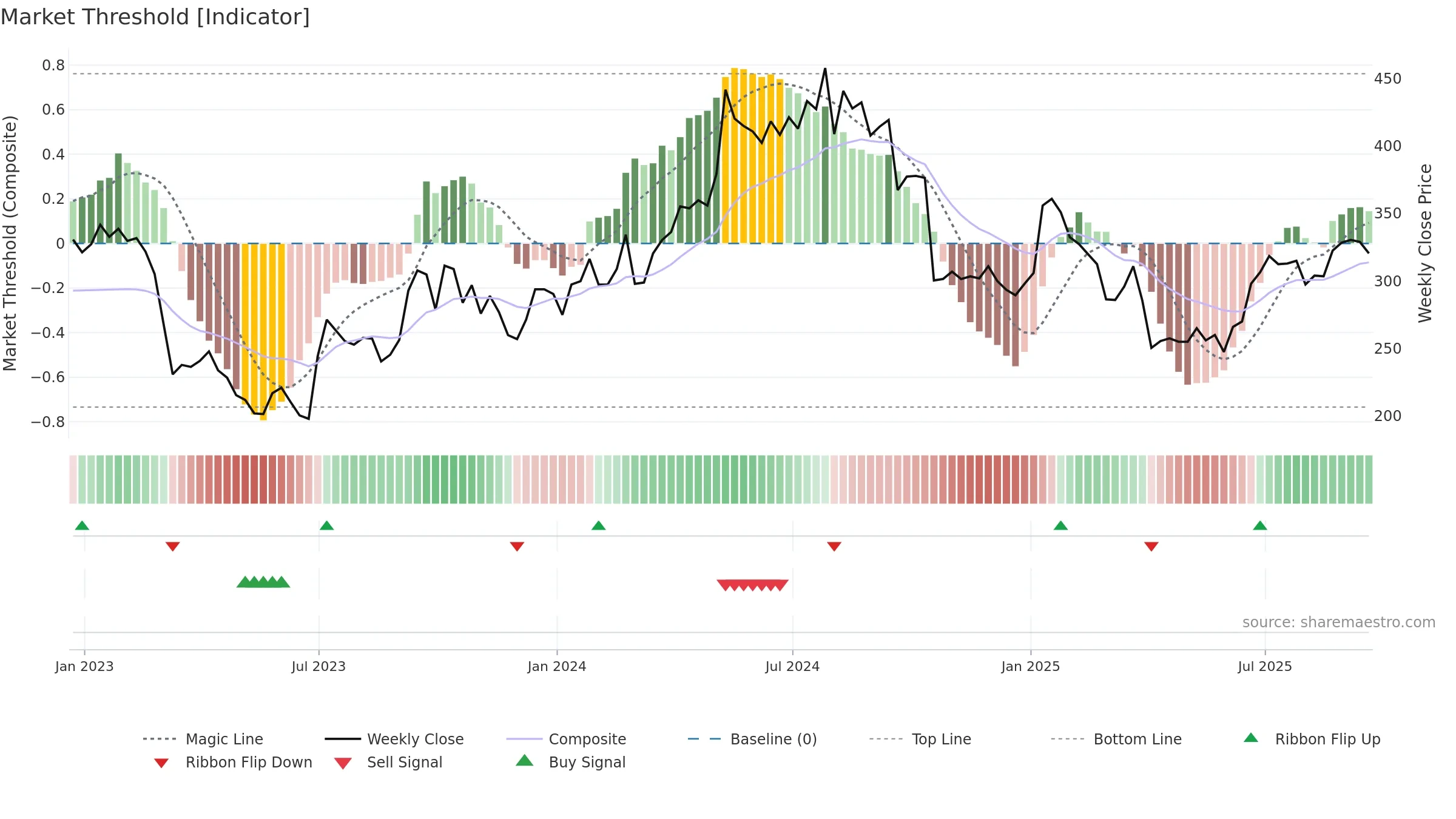The width and height of the screenshot is (1456, 819).
Task: Click the chart title Market Threshold [Indicator]
Action: pyautogui.click(x=155, y=17)
